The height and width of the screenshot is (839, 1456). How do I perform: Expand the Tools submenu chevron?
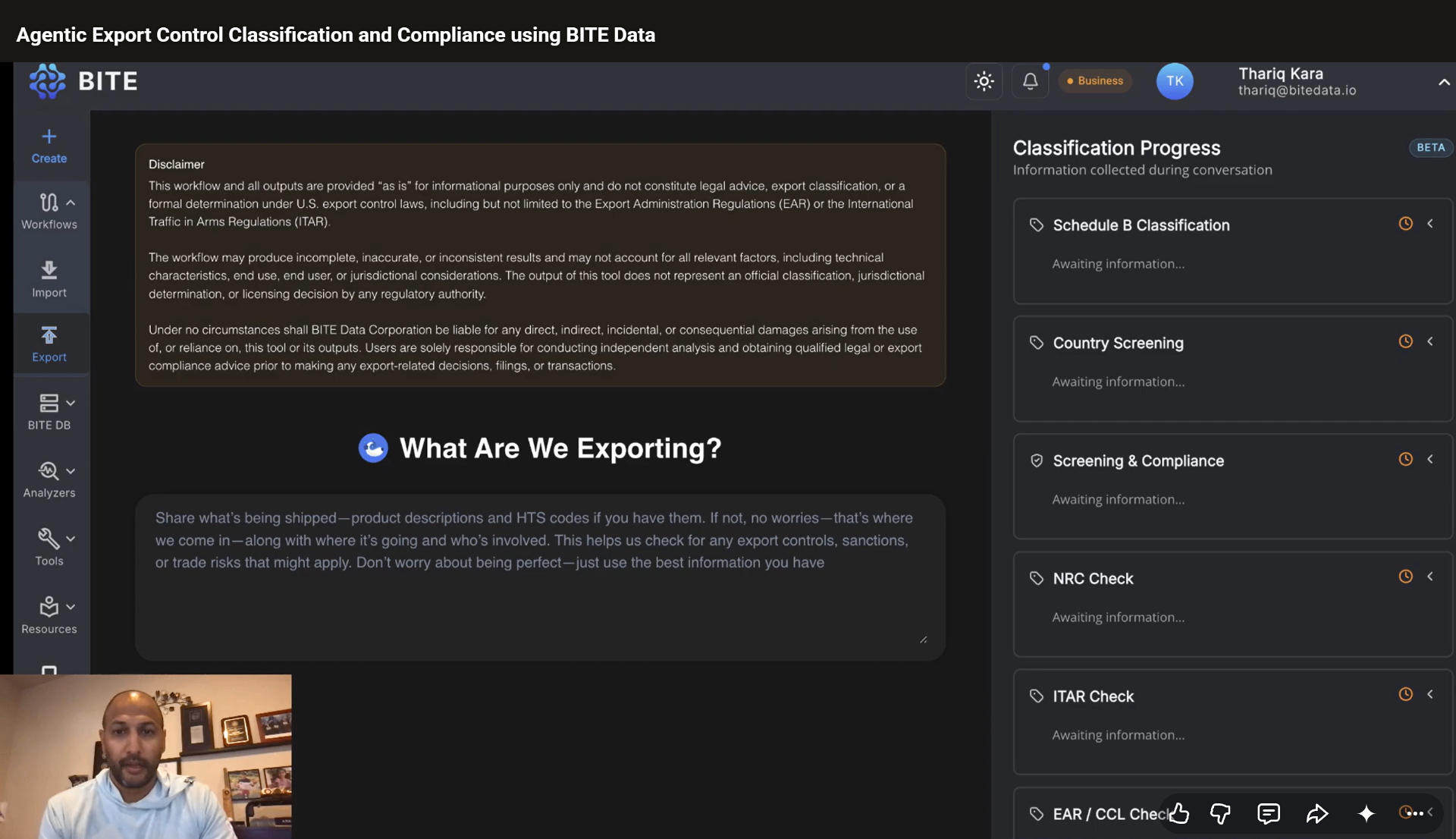tap(71, 539)
